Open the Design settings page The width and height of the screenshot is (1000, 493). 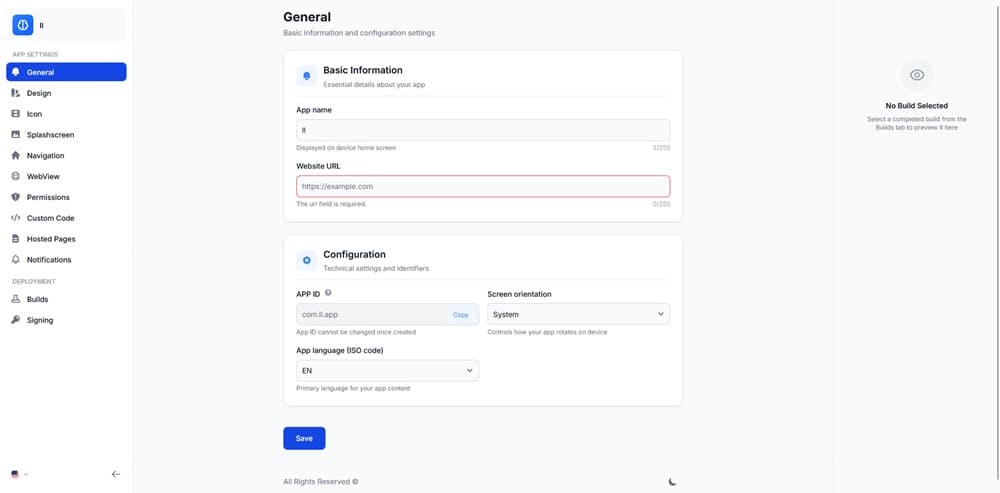(x=38, y=93)
